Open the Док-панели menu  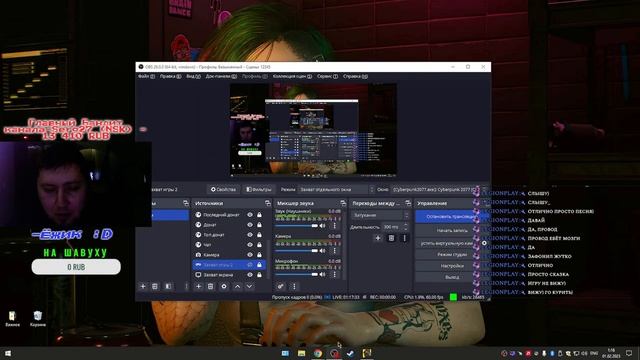coord(221,76)
